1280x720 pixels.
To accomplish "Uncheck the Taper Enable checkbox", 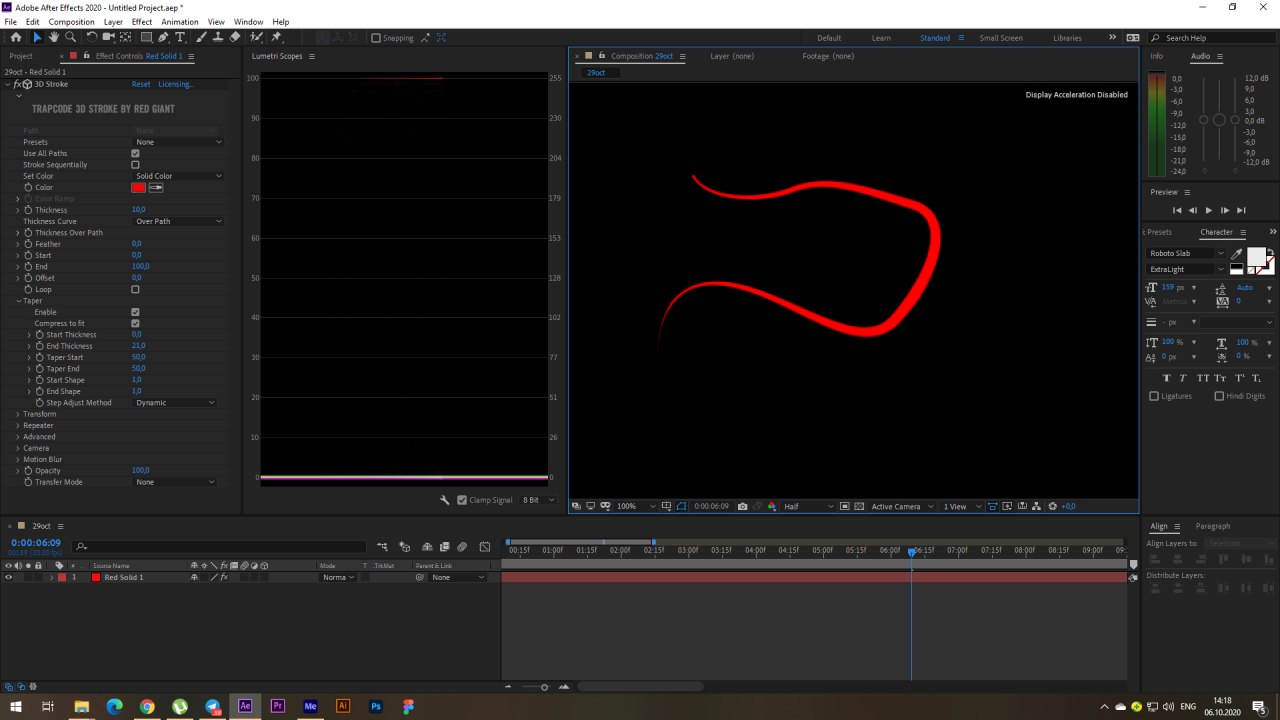I will pos(135,312).
